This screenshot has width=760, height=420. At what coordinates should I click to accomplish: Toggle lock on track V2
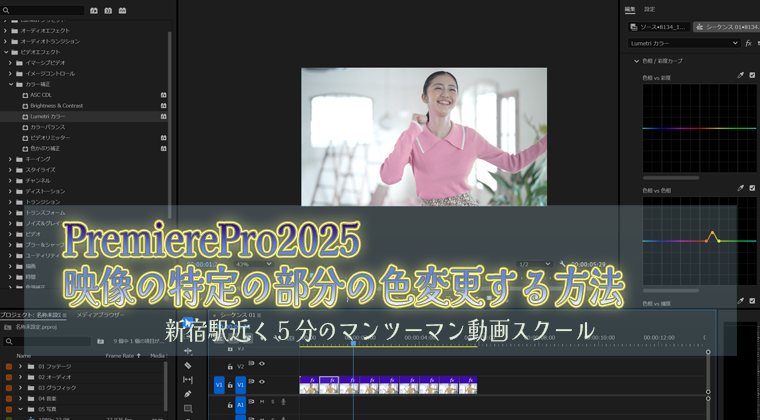point(230,367)
